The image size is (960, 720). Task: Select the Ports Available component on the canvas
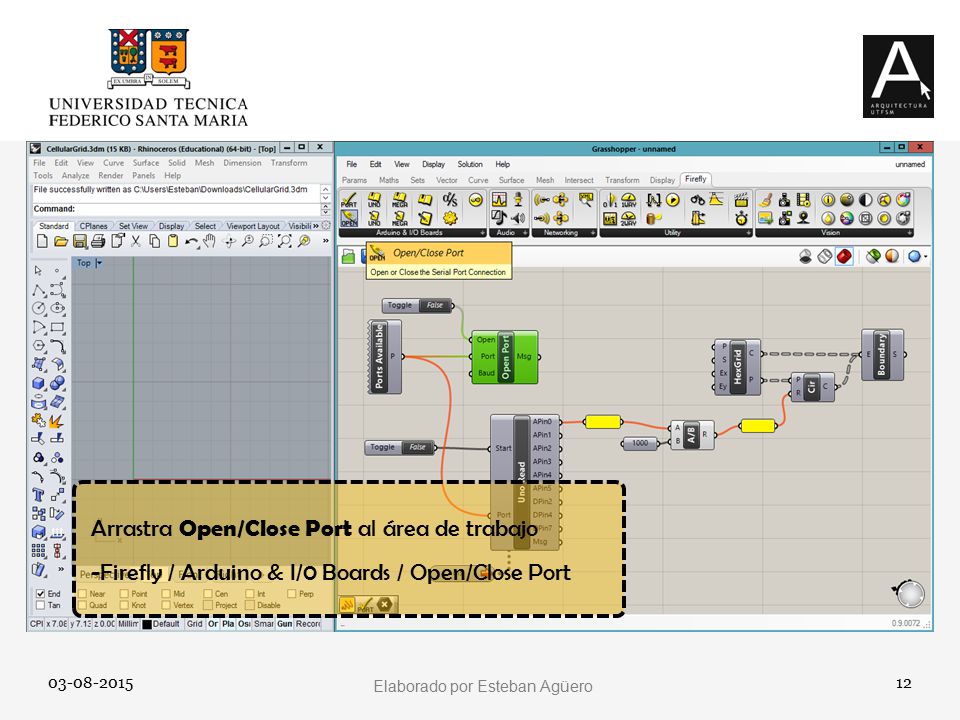[385, 356]
